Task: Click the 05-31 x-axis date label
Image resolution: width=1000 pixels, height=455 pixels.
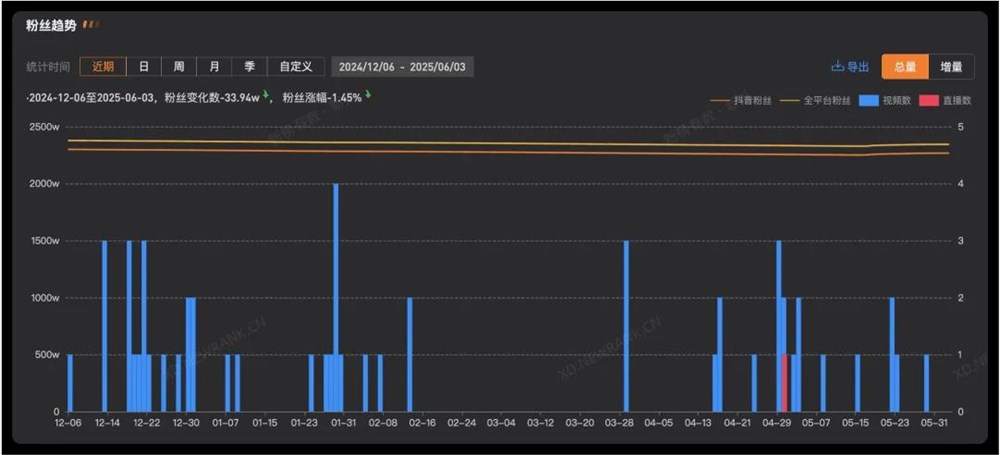Action: [x=934, y=422]
